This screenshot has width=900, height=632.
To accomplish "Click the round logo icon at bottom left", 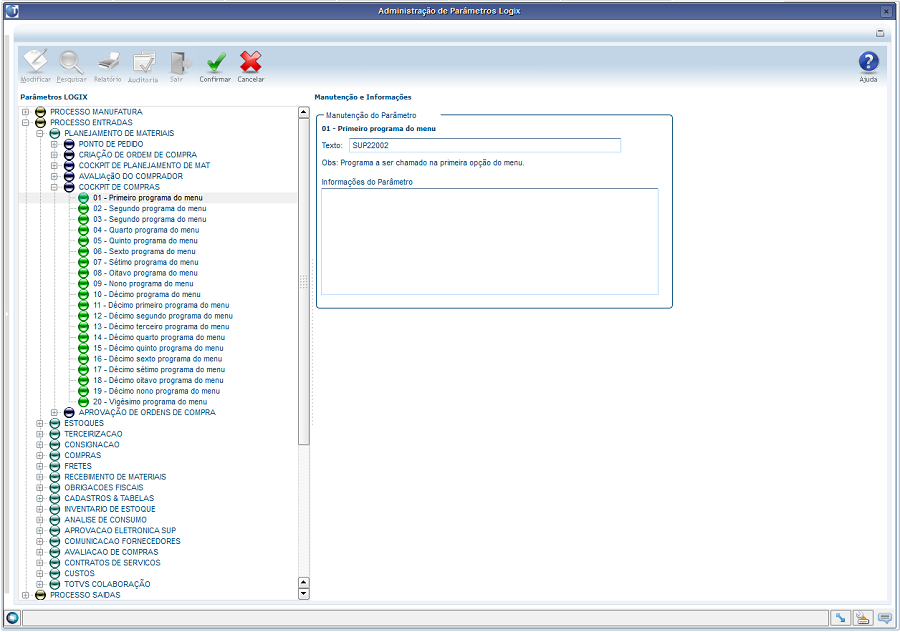I will (12, 618).
